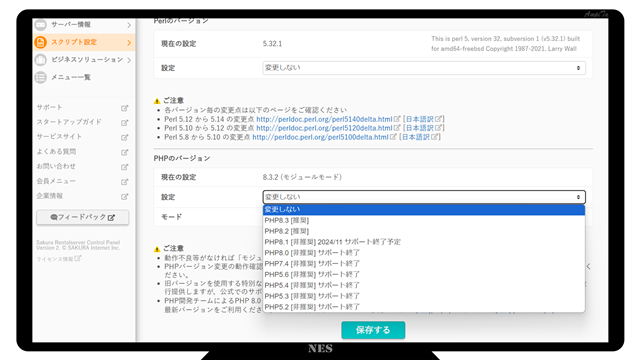Click external link icon beside 企業情報
640x360 pixels.
[124, 197]
